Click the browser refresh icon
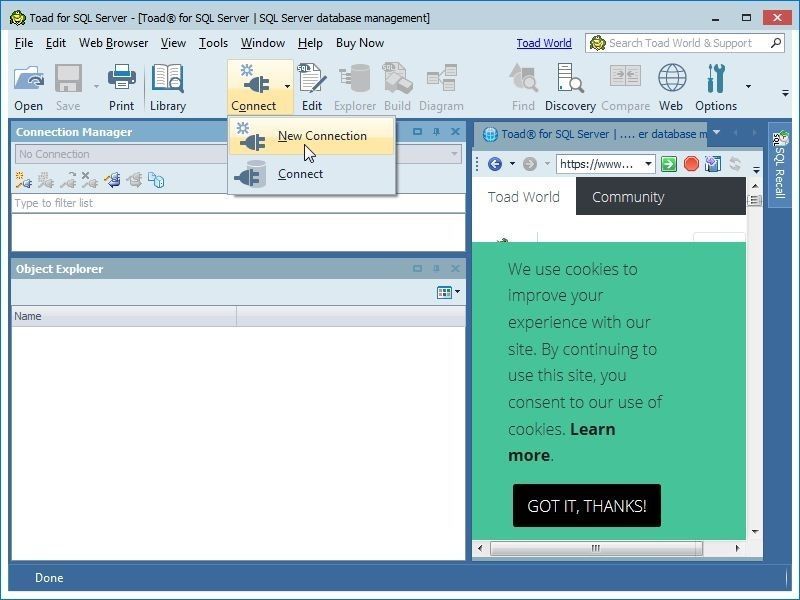800x600 pixels. tap(735, 164)
